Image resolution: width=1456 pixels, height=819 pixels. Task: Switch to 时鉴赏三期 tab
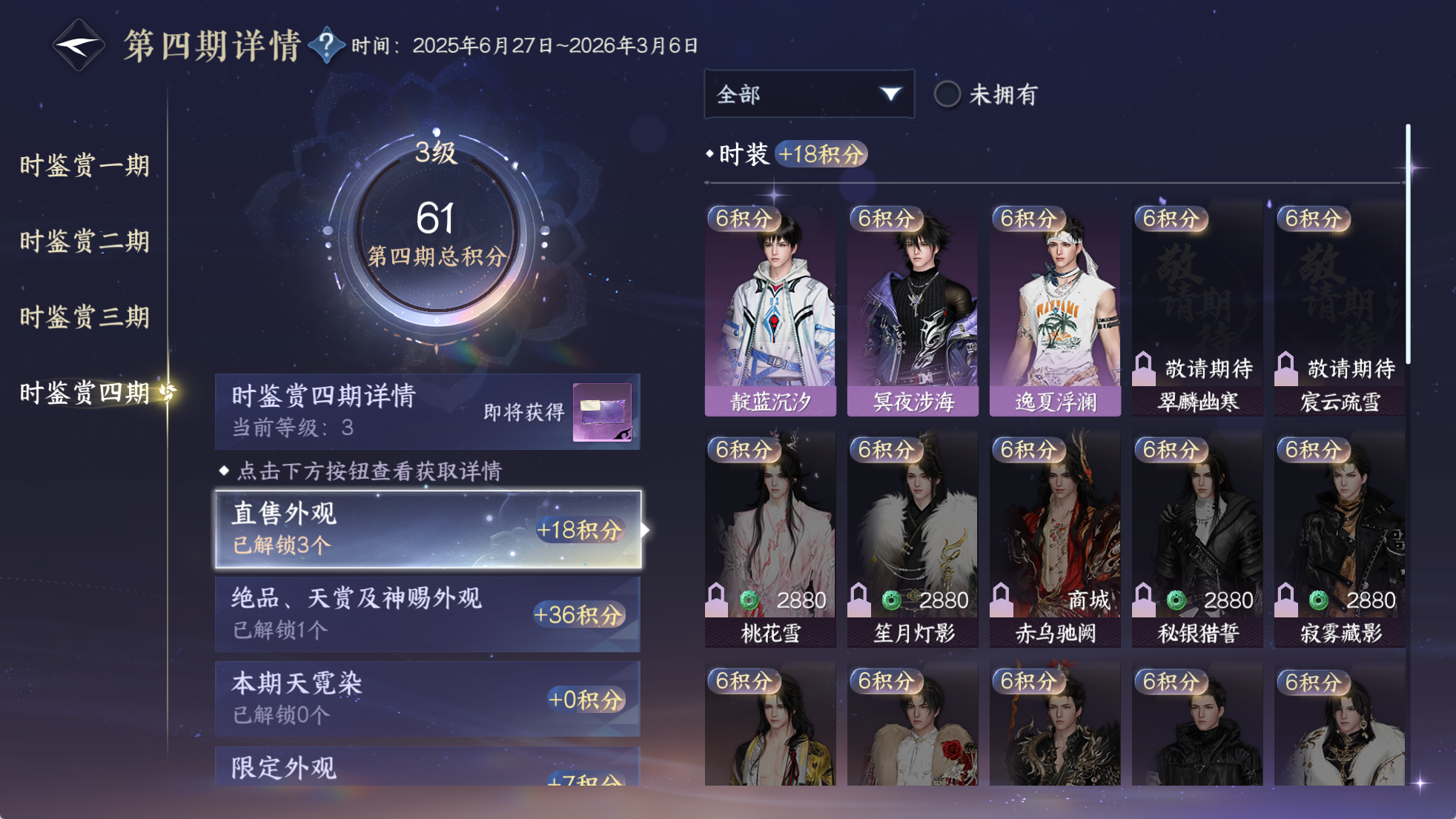point(85,316)
